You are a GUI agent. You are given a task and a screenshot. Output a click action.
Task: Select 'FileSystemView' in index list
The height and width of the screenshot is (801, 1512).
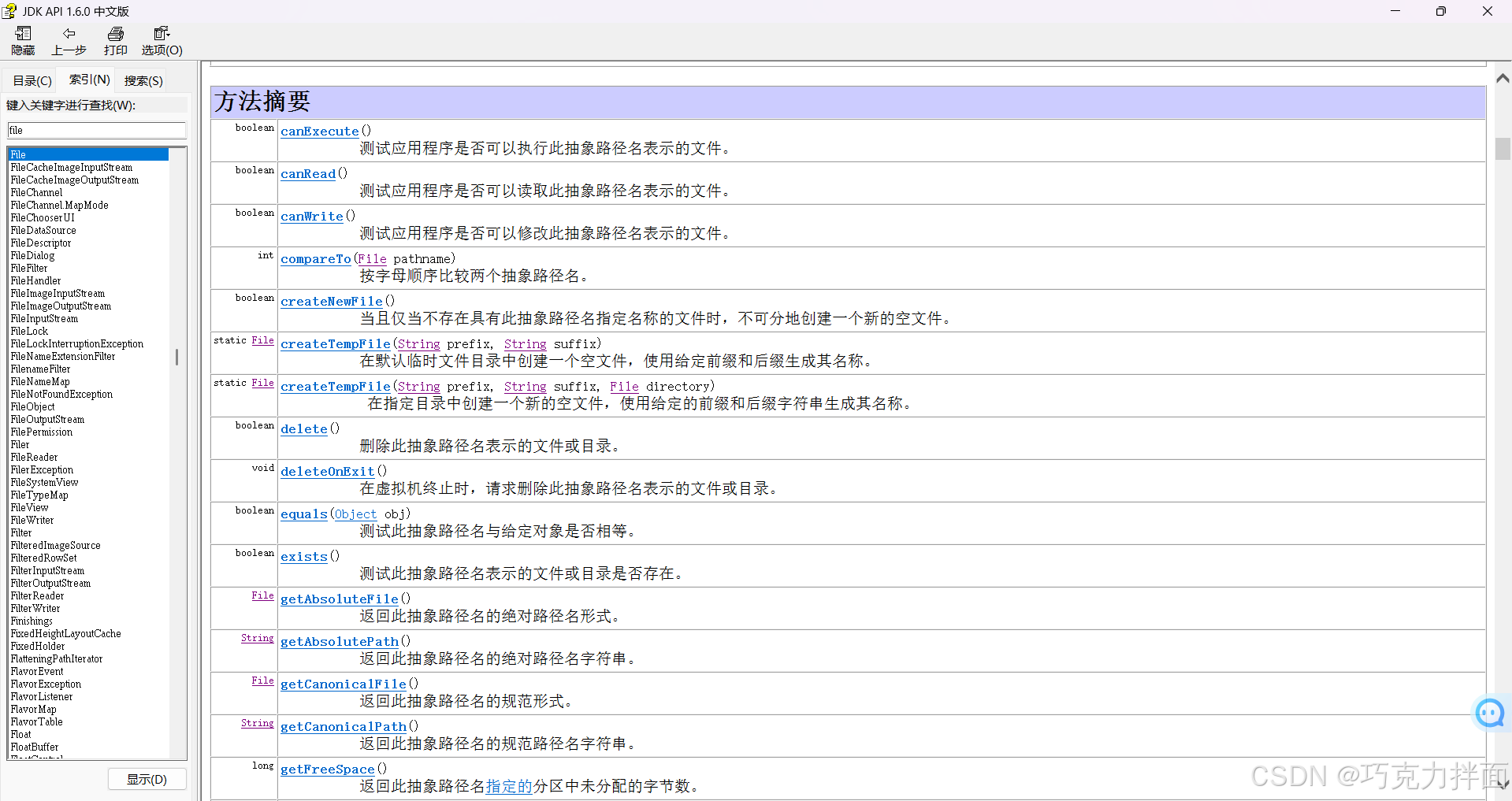pos(44,482)
